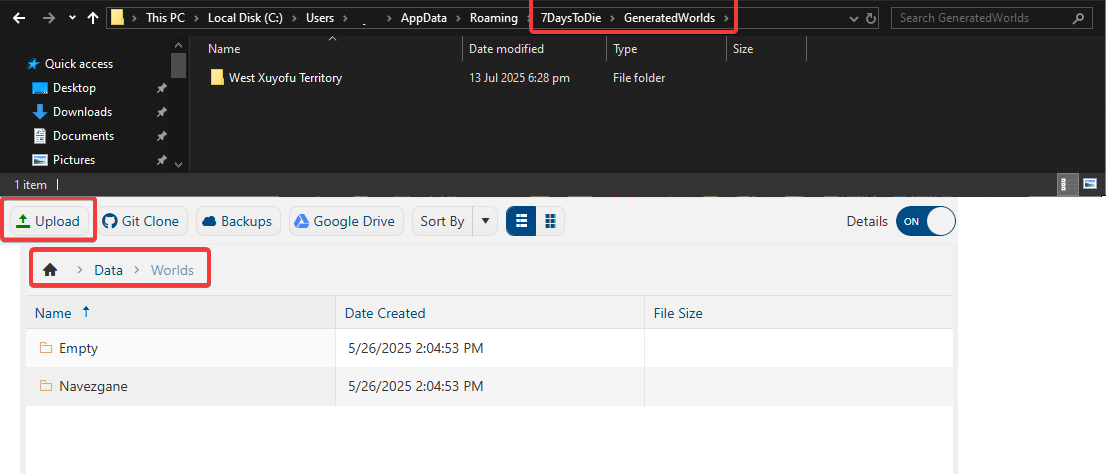Open Quick access in the navigation pane
This screenshot has width=1106, height=474.
[x=78, y=63]
